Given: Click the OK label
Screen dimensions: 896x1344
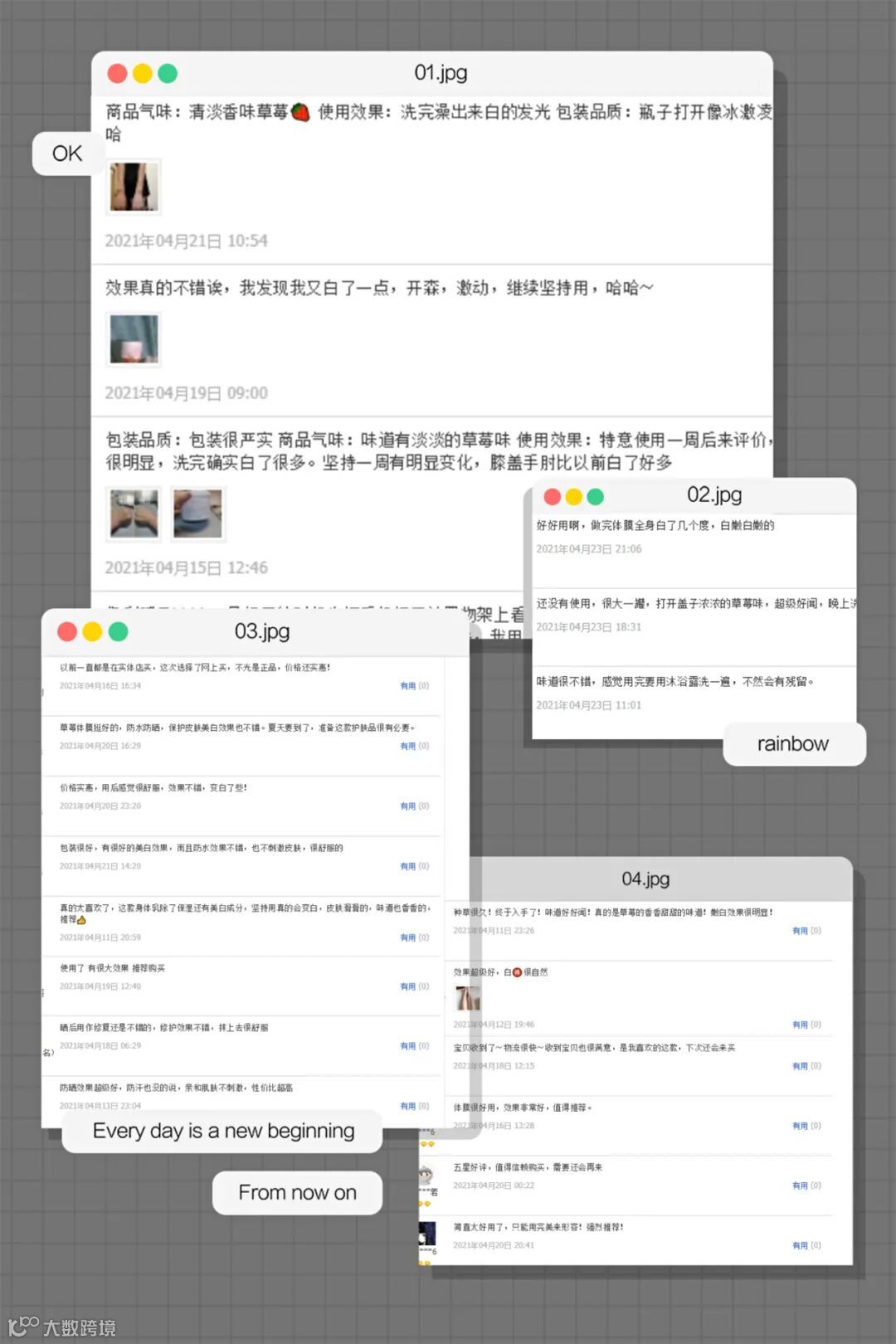Looking at the screenshot, I should (67, 153).
